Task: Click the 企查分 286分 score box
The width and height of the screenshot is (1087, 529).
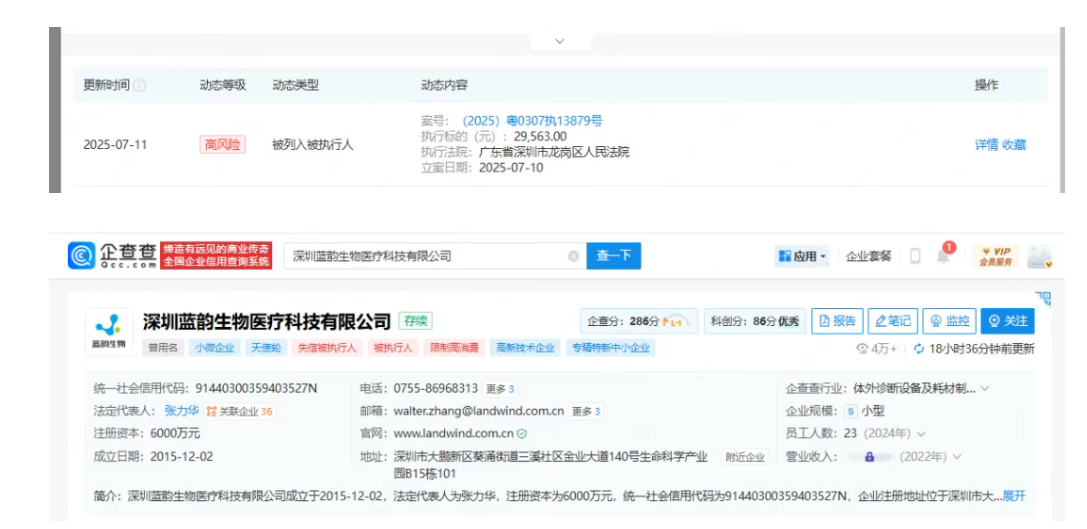Action: click(638, 322)
